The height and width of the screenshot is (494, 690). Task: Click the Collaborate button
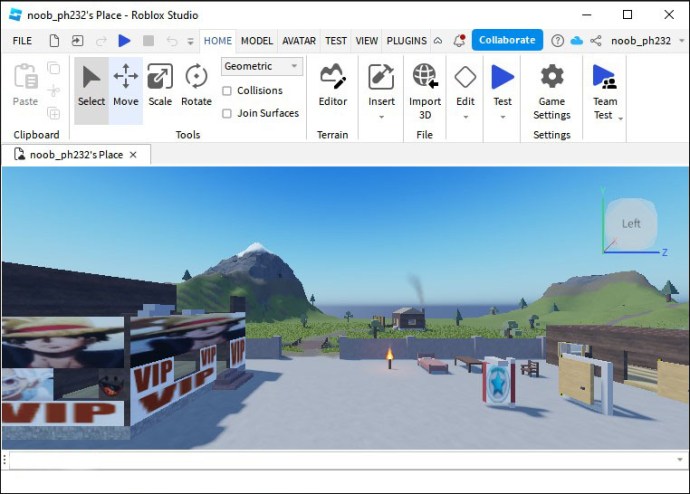point(507,40)
